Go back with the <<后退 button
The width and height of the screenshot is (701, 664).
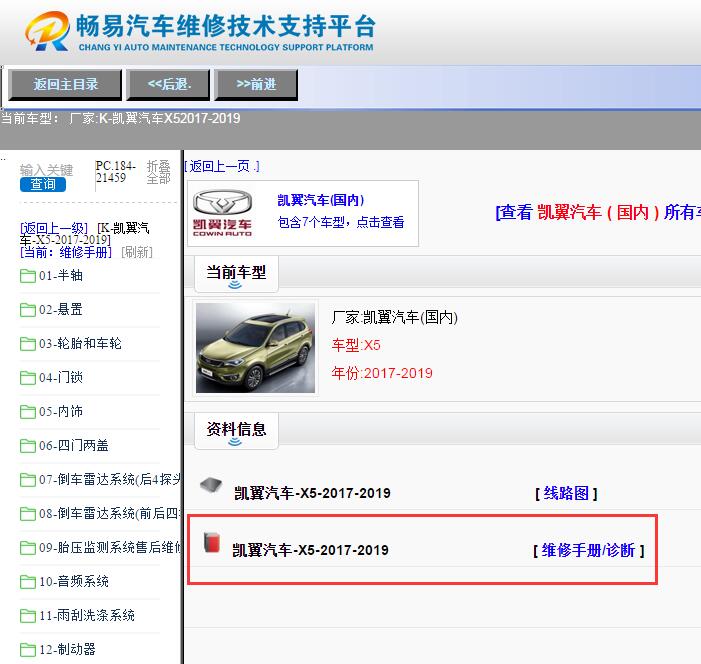coord(168,84)
